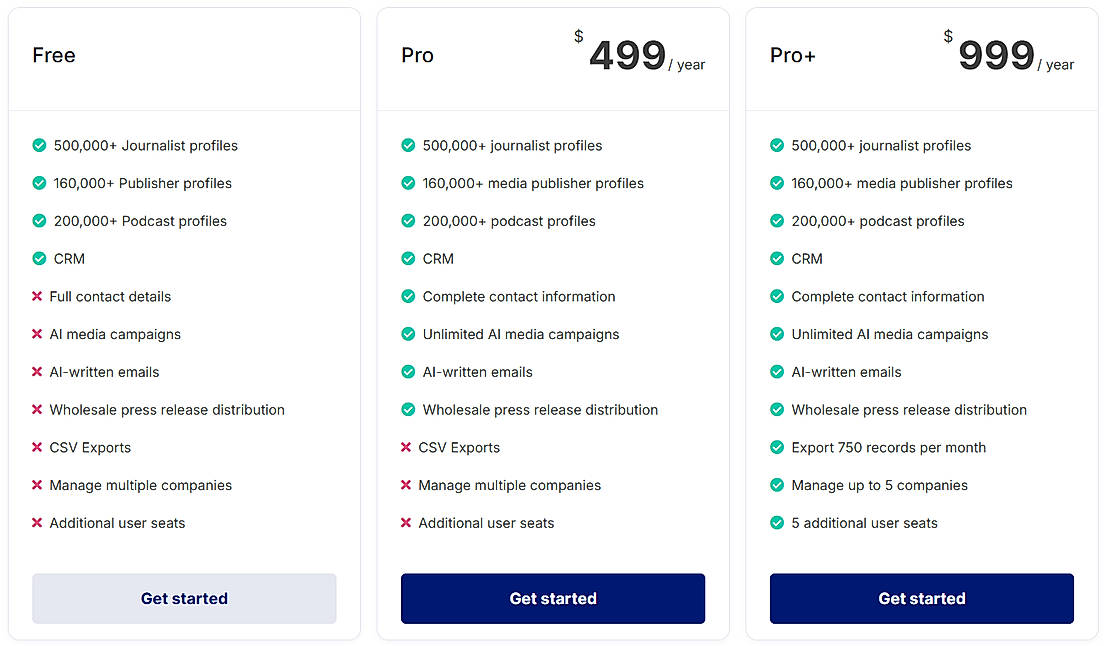Click green check by Export 750 records per month

point(777,448)
